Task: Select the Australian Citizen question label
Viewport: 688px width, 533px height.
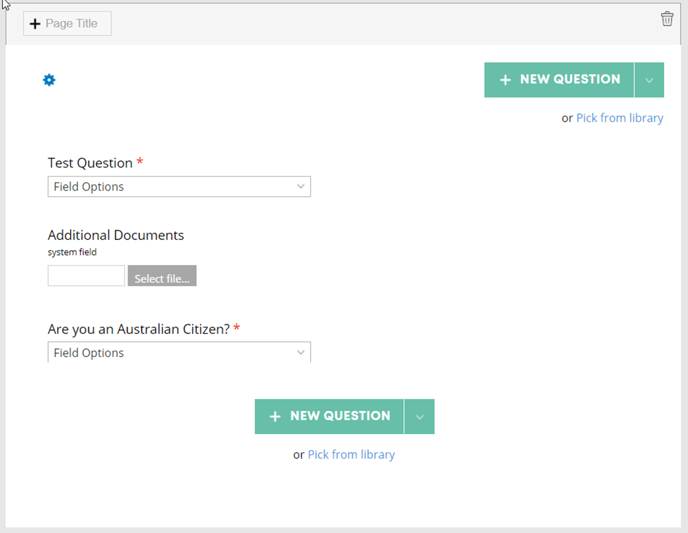Action: click(x=139, y=329)
